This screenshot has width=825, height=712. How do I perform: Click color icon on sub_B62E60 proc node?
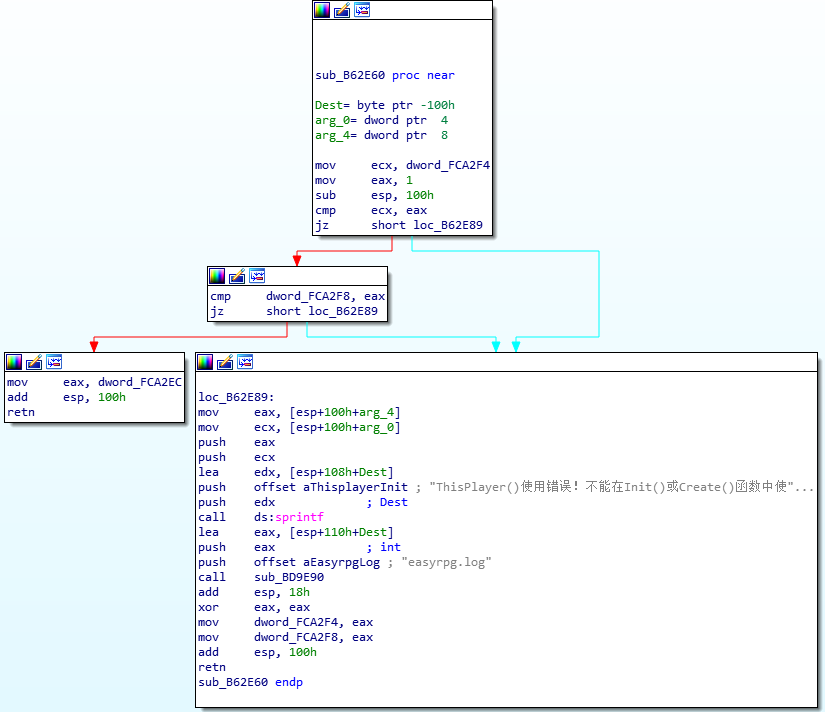point(321,10)
